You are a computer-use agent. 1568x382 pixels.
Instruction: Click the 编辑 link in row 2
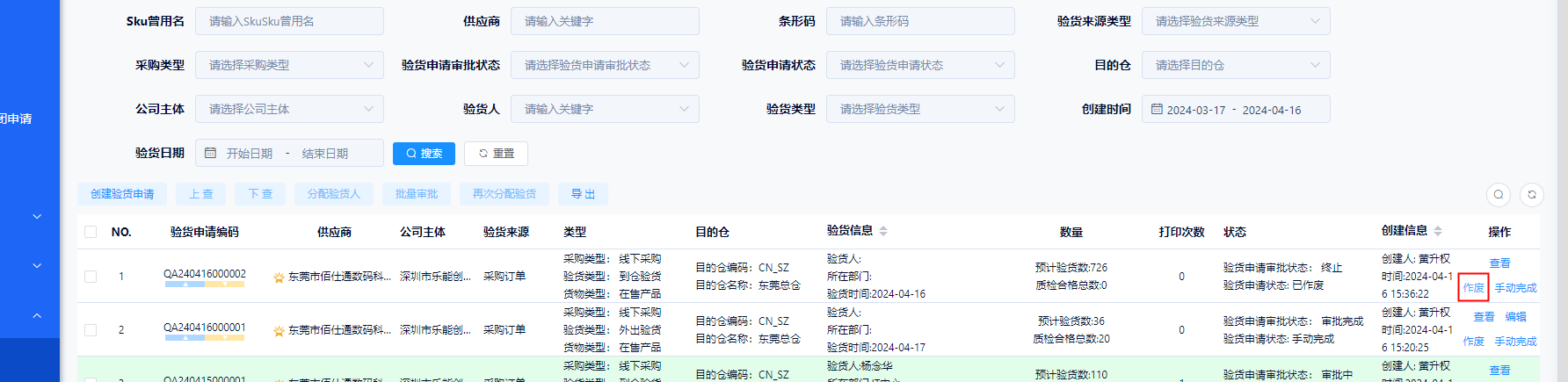(1515, 317)
